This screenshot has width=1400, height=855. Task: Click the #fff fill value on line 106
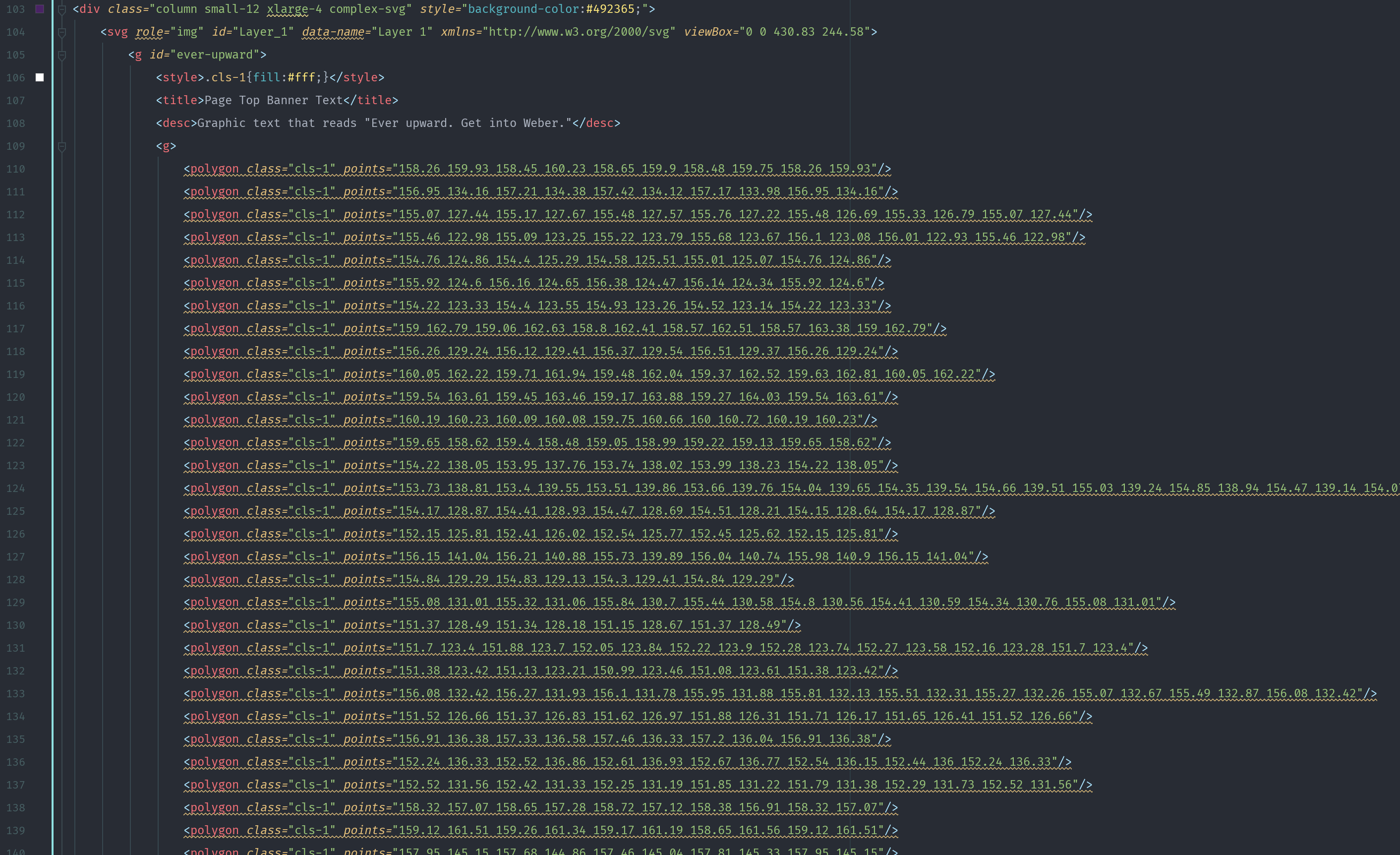pyautogui.click(x=301, y=77)
